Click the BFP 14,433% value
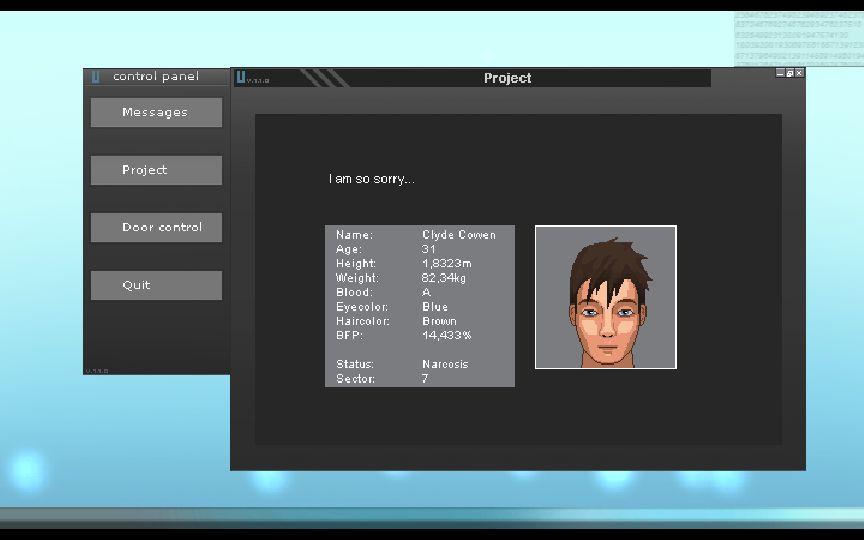This screenshot has width=864, height=540. tap(446, 336)
